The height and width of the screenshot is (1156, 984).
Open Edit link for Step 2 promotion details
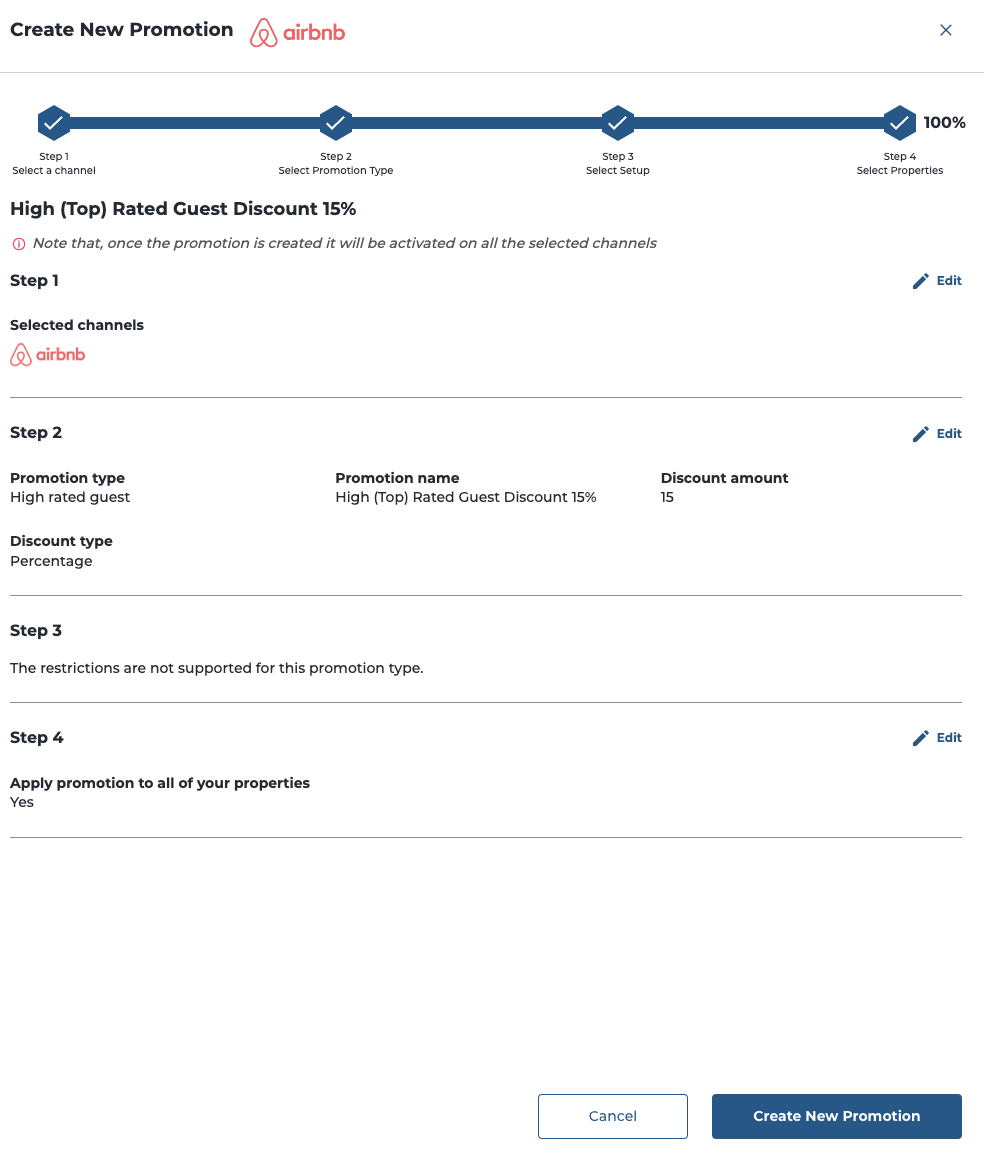949,434
